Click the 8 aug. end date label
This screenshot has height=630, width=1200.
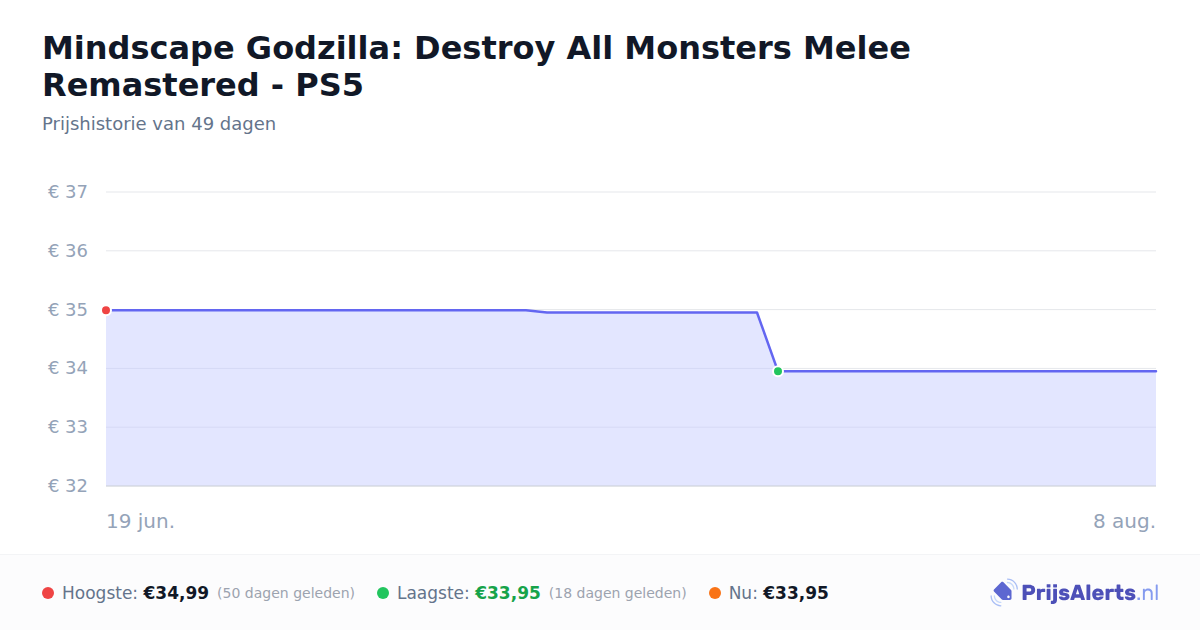point(1125,522)
